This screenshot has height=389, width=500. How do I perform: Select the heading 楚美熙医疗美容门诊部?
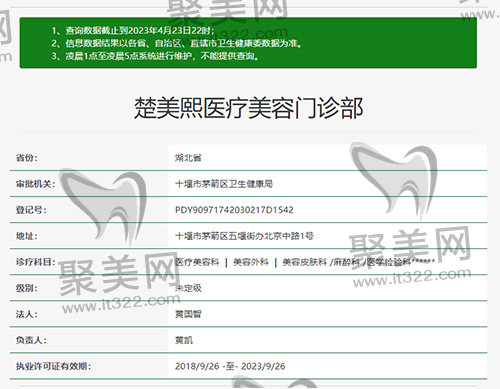tap(248, 108)
